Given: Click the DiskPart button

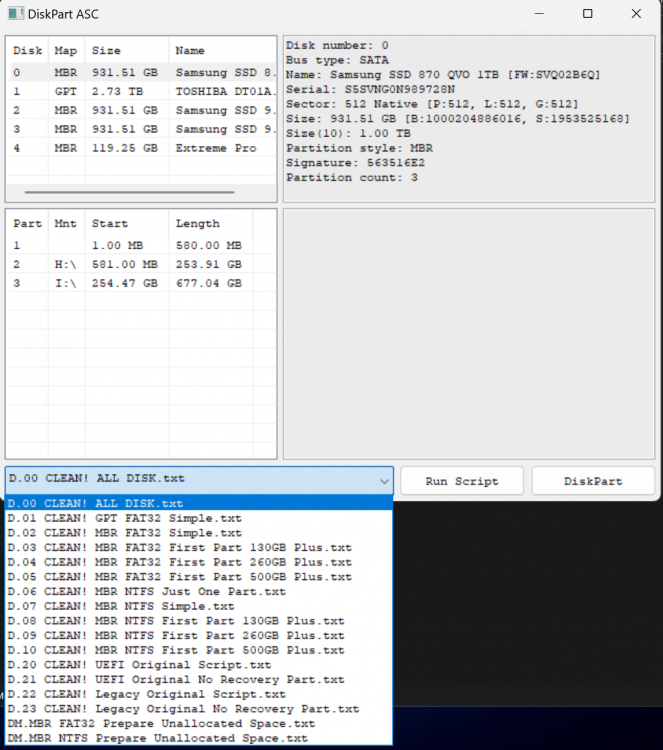Looking at the screenshot, I should 593,481.
